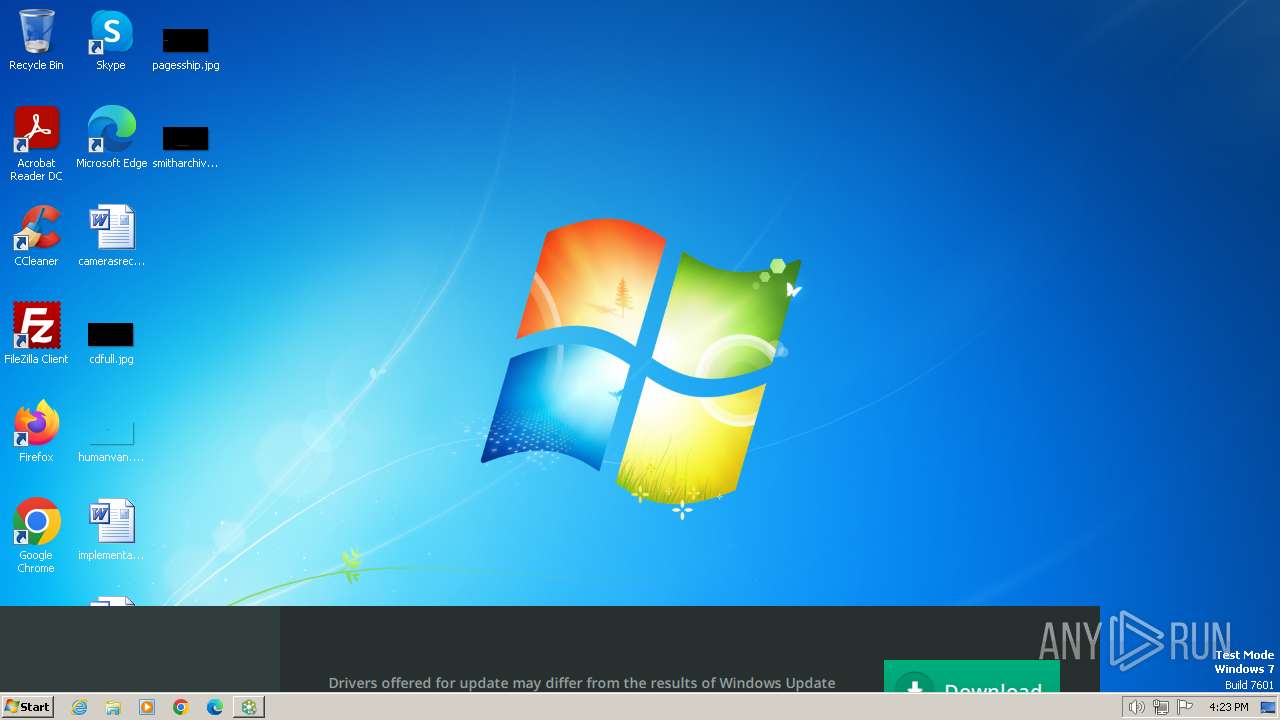Click the green Download button
This screenshot has height=720, width=1280.
972,677
